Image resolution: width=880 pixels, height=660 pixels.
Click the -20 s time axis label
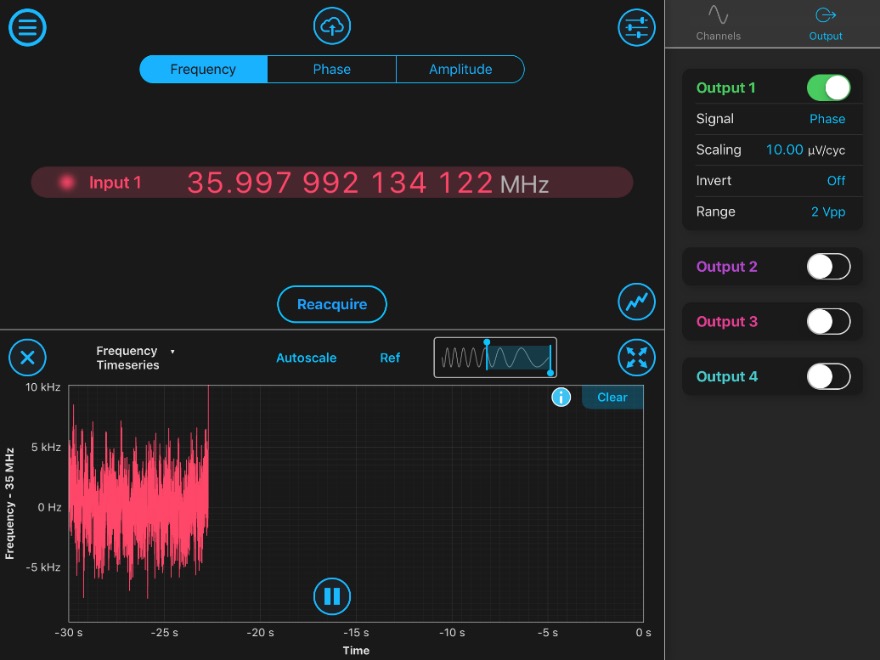pyautogui.click(x=260, y=632)
